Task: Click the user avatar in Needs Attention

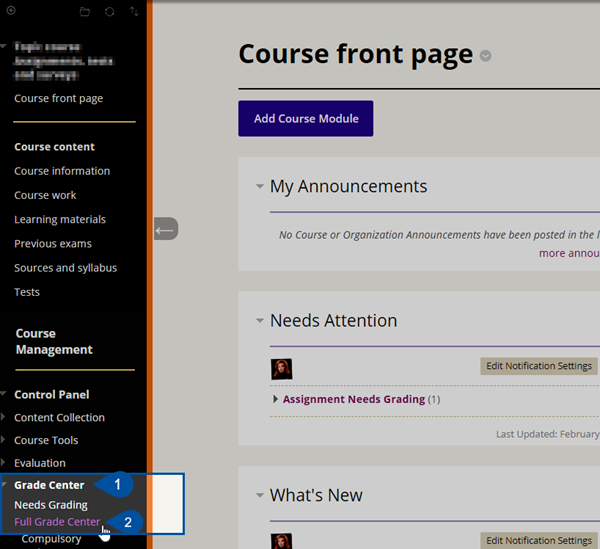Action: pos(282,368)
